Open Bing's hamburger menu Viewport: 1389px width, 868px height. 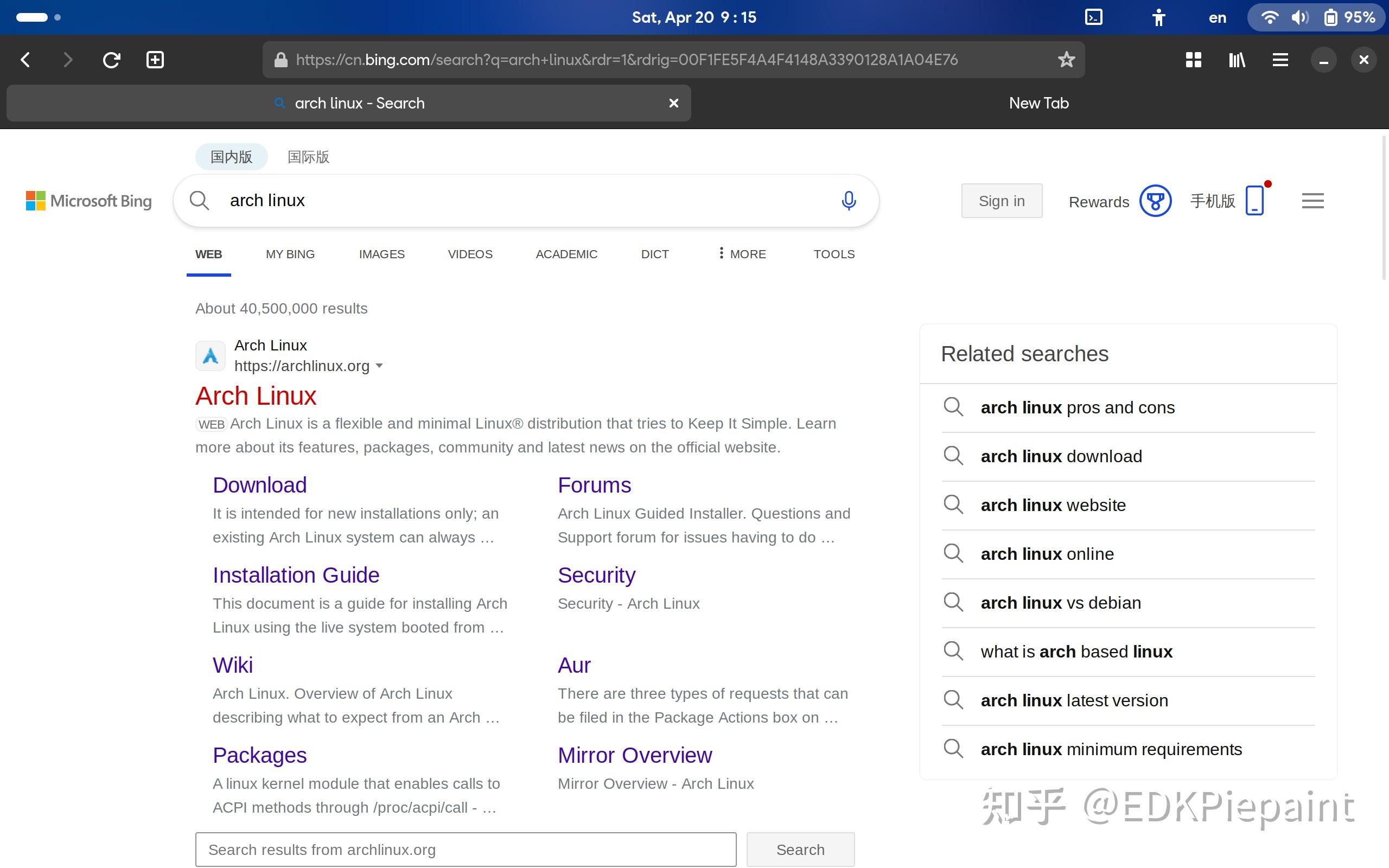tap(1312, 200)
